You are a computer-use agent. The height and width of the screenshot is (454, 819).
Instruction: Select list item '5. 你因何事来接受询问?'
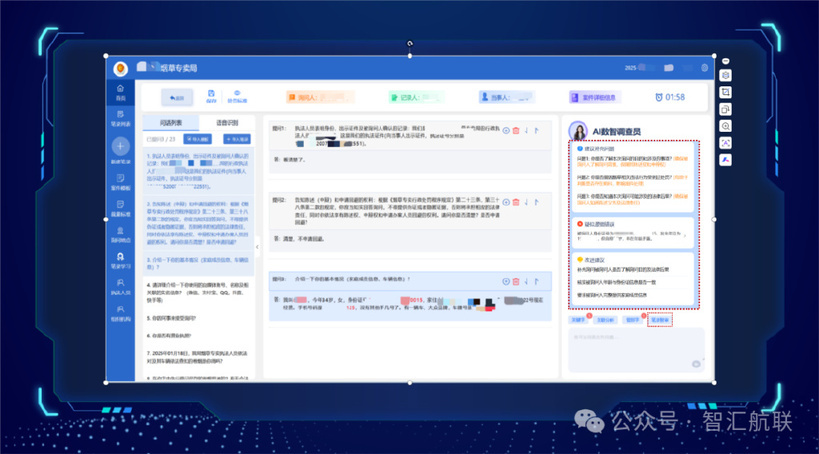pos(172,318)
